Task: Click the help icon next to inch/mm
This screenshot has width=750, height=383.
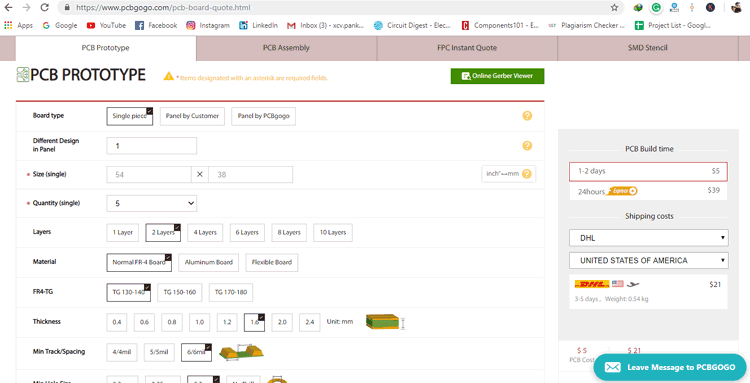Action: pyautogui.click(x=527, y=174)
